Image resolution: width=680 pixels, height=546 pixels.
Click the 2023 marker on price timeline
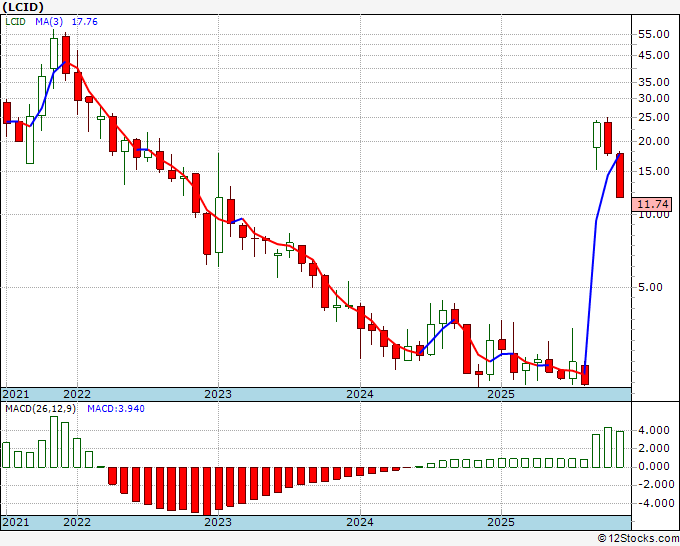[x=218, y=394]
